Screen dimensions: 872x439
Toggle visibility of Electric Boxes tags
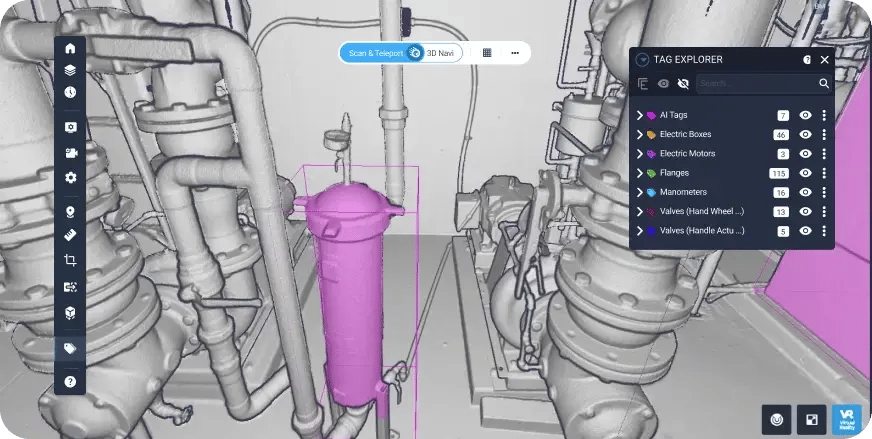click(x=805, y=135)
